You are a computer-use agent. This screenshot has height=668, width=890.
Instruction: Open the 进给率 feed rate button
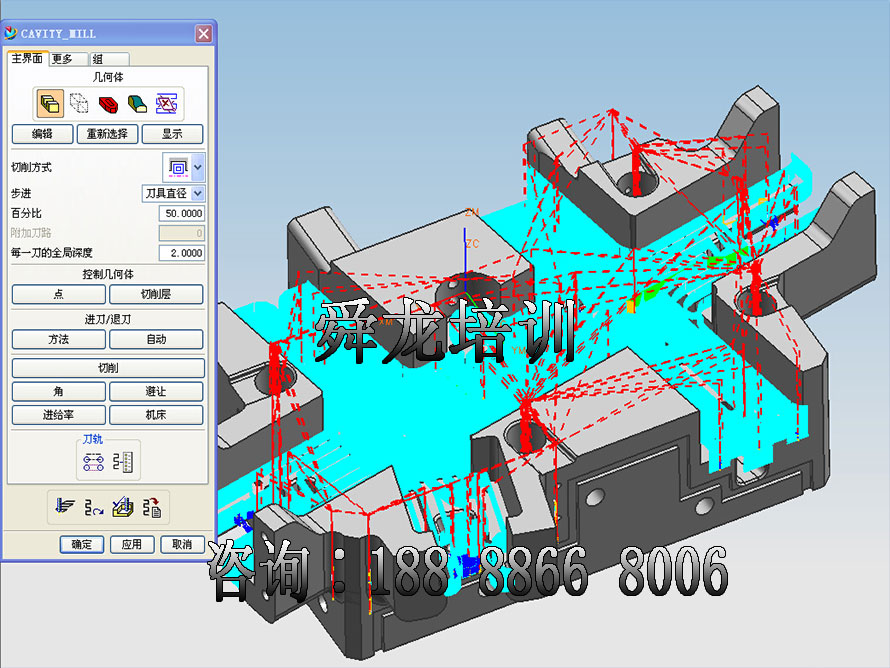tap(58, 415)
